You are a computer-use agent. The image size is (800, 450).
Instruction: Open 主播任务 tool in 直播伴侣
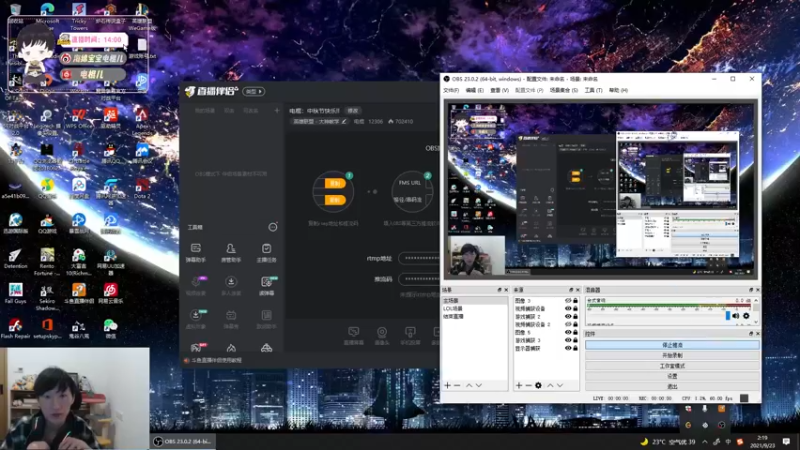click(266, 253)
